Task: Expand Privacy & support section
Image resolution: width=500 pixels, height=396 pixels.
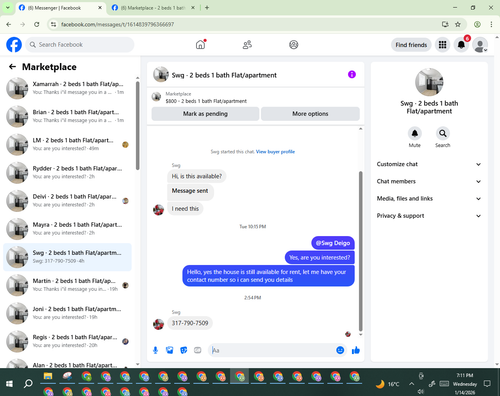Action: pyautogui.click(x=429, y=216)
